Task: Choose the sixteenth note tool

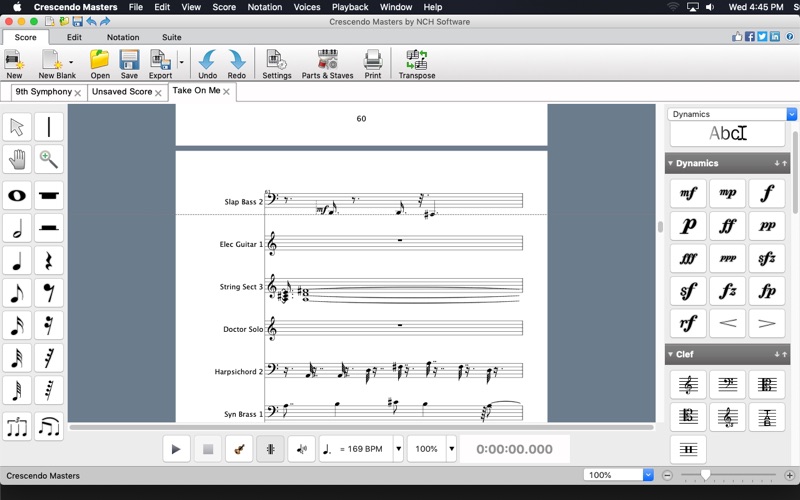Action: click(17, 326)
